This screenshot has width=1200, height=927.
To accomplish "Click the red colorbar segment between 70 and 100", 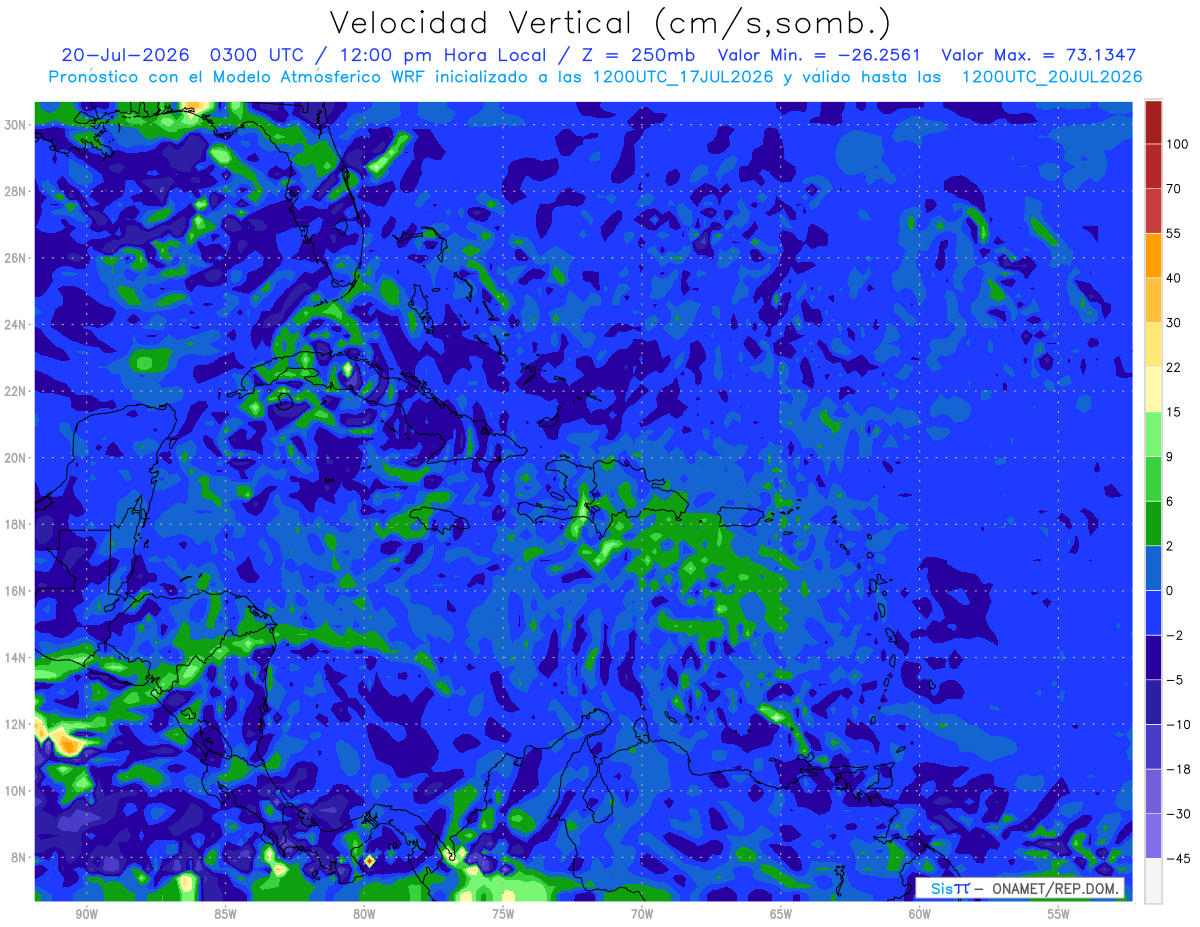I will click(x=1153, y=166).
